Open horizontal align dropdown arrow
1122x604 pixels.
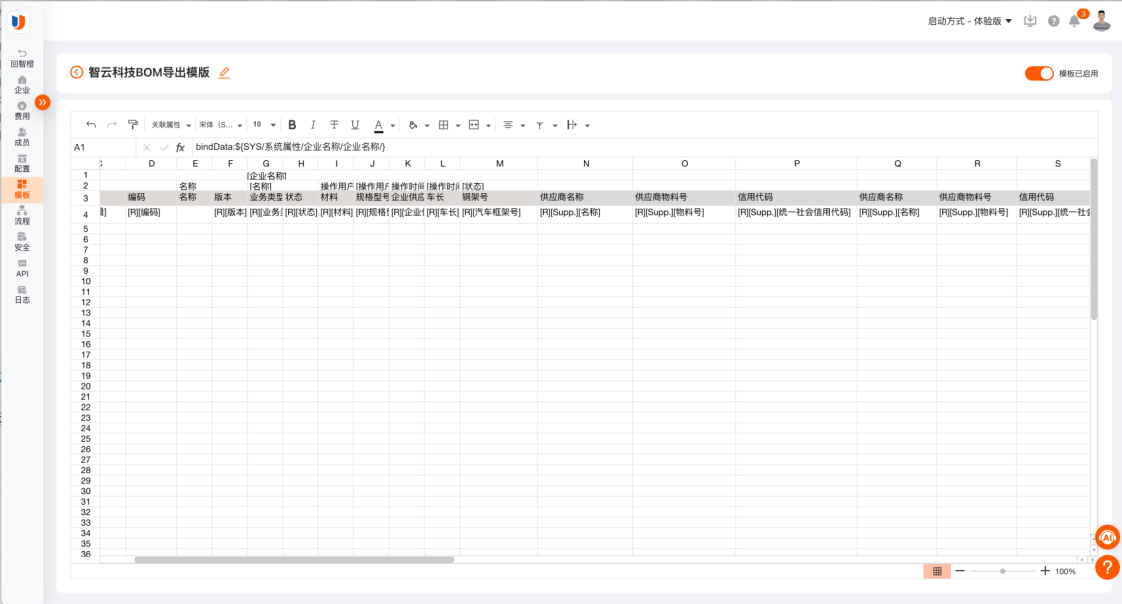523,125
